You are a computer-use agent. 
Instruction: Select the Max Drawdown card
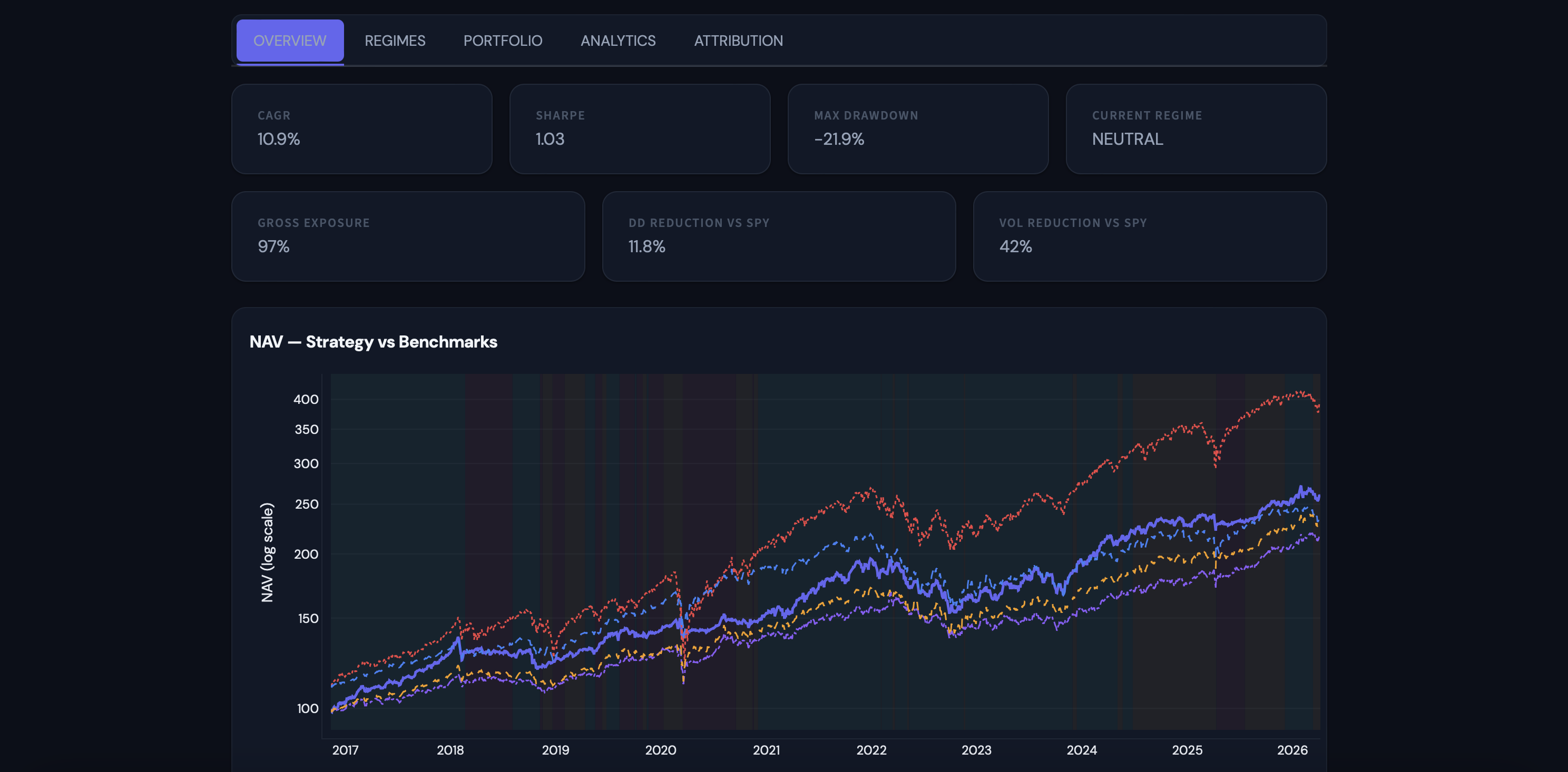click(x=917, y=129)
